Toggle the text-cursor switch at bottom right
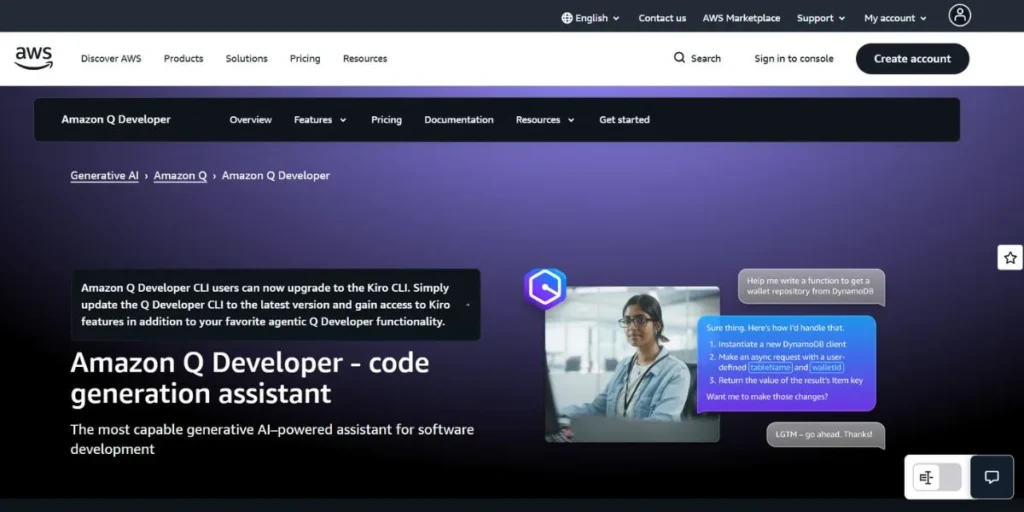The width and height of the screenshot is (1024, 512). point(937,477)
